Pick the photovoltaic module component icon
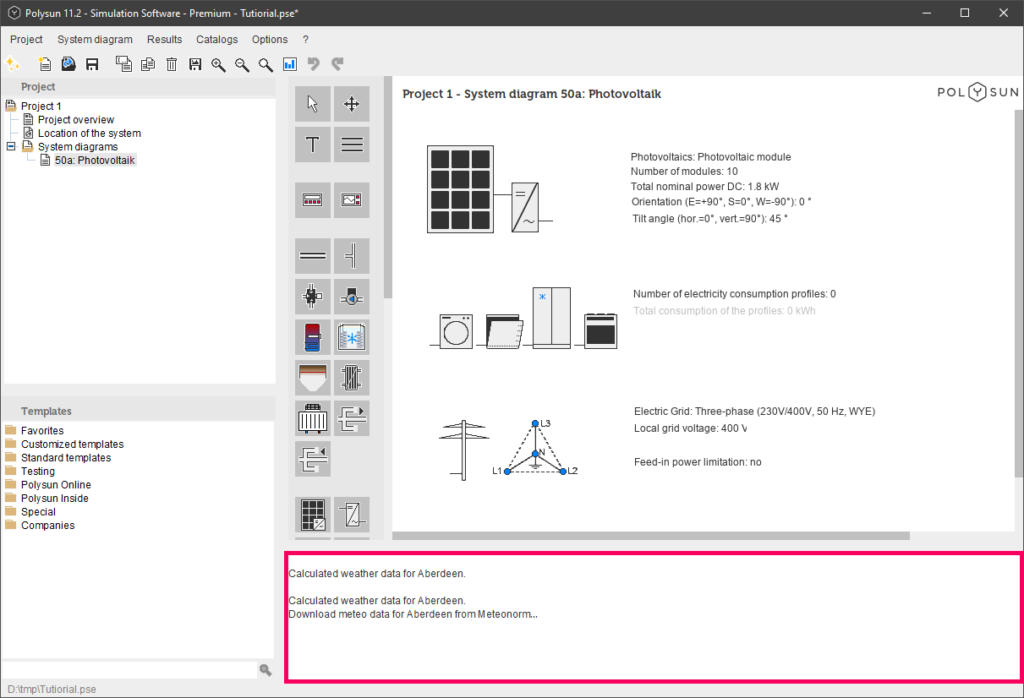Screen dimensions: 1024x698 (313, 515)
